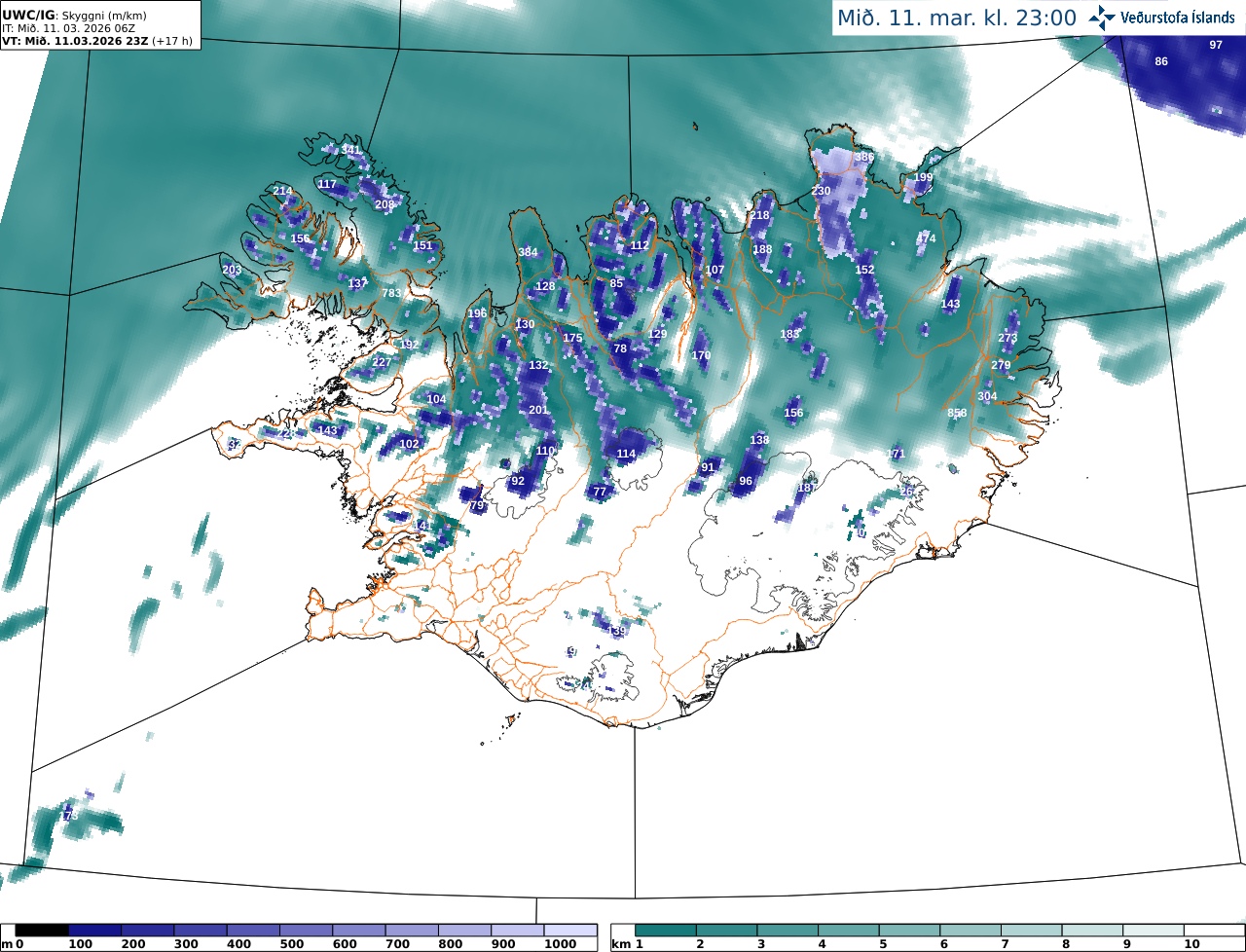Click the visibility value 203
The height and width of the screenshot is (952, 1246).
click(x=232, y=271)
